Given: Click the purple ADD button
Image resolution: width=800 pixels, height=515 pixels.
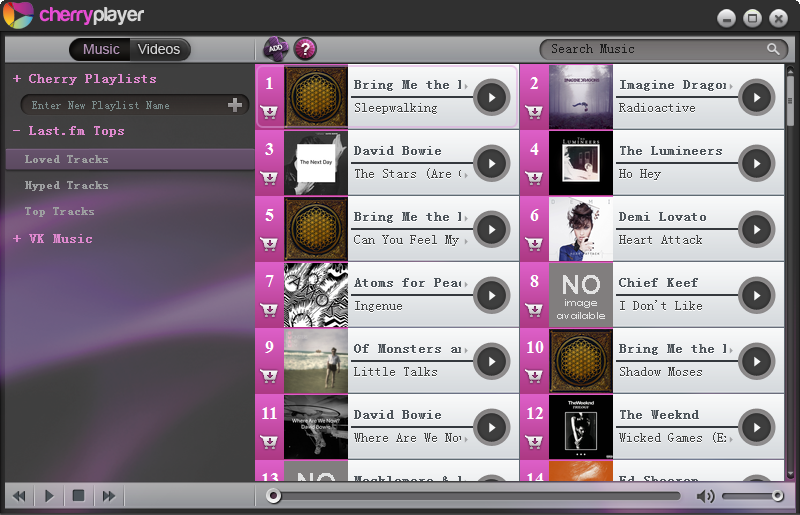Looking at the screenshot, I should point(276,49).
